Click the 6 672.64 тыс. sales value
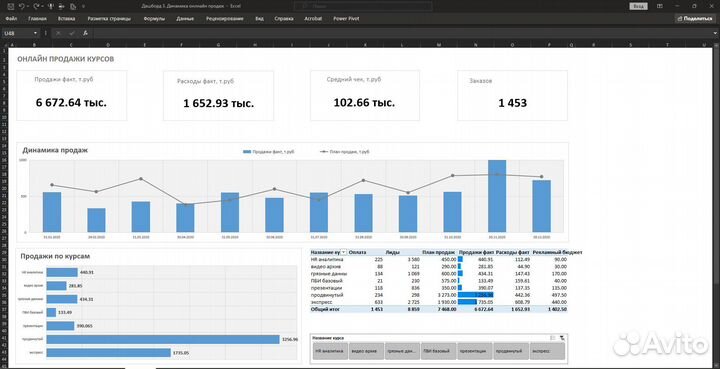 coord(71,102)
